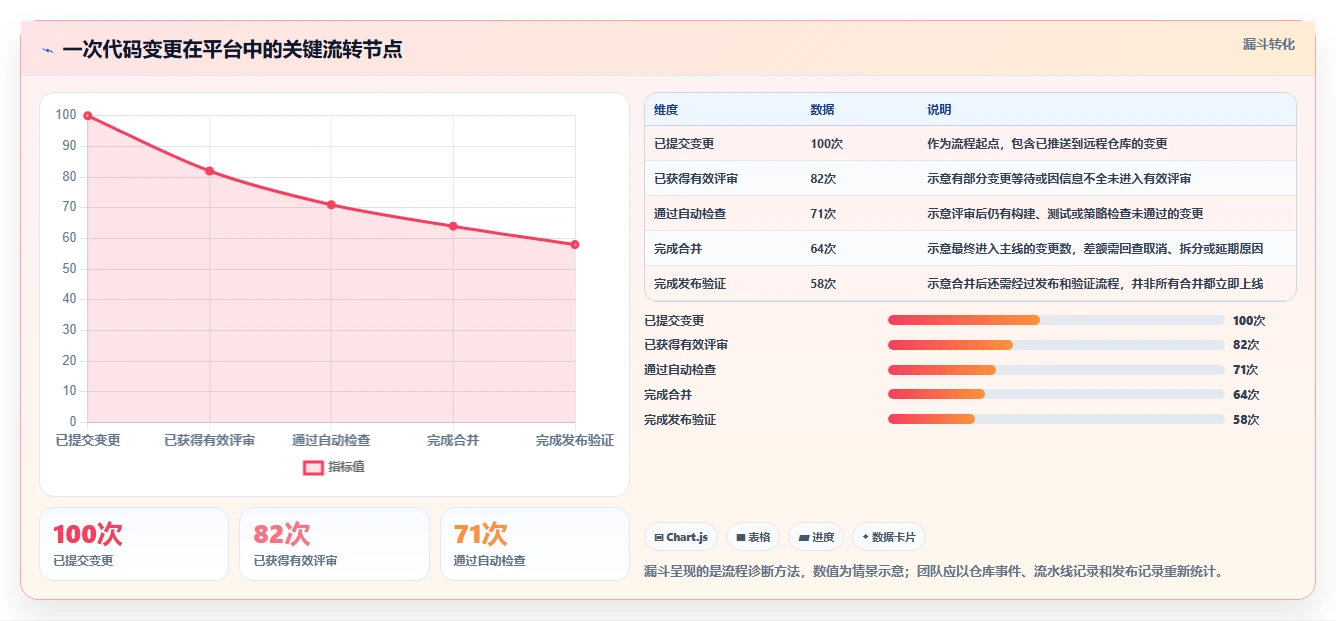This screenshot has width=1336, height=621.
Task: Click description about 构建、测试或策略检查
Action: (1065, 214)
